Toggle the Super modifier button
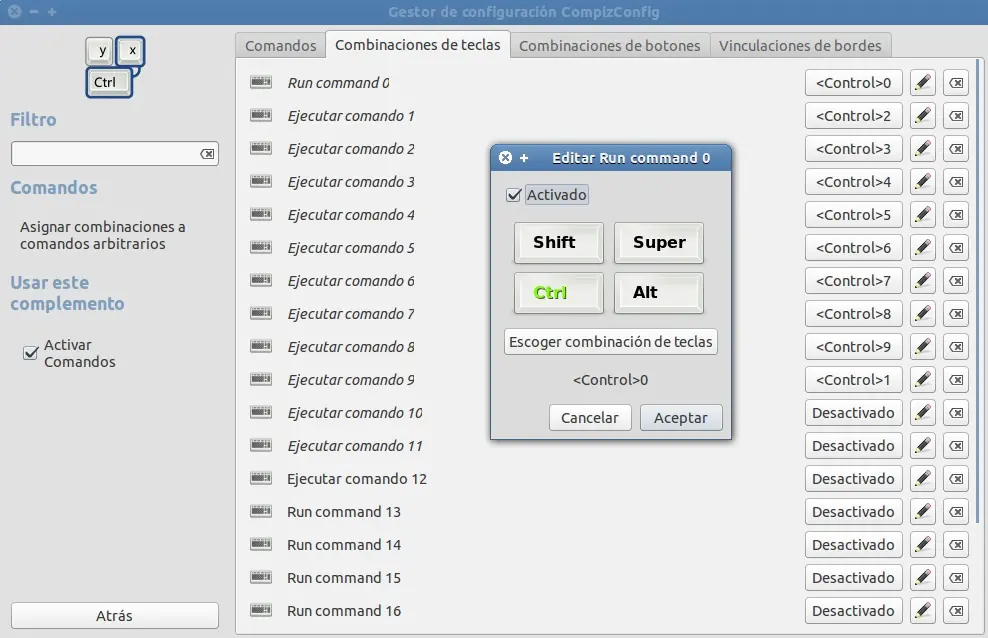 [x=659, y=242]
